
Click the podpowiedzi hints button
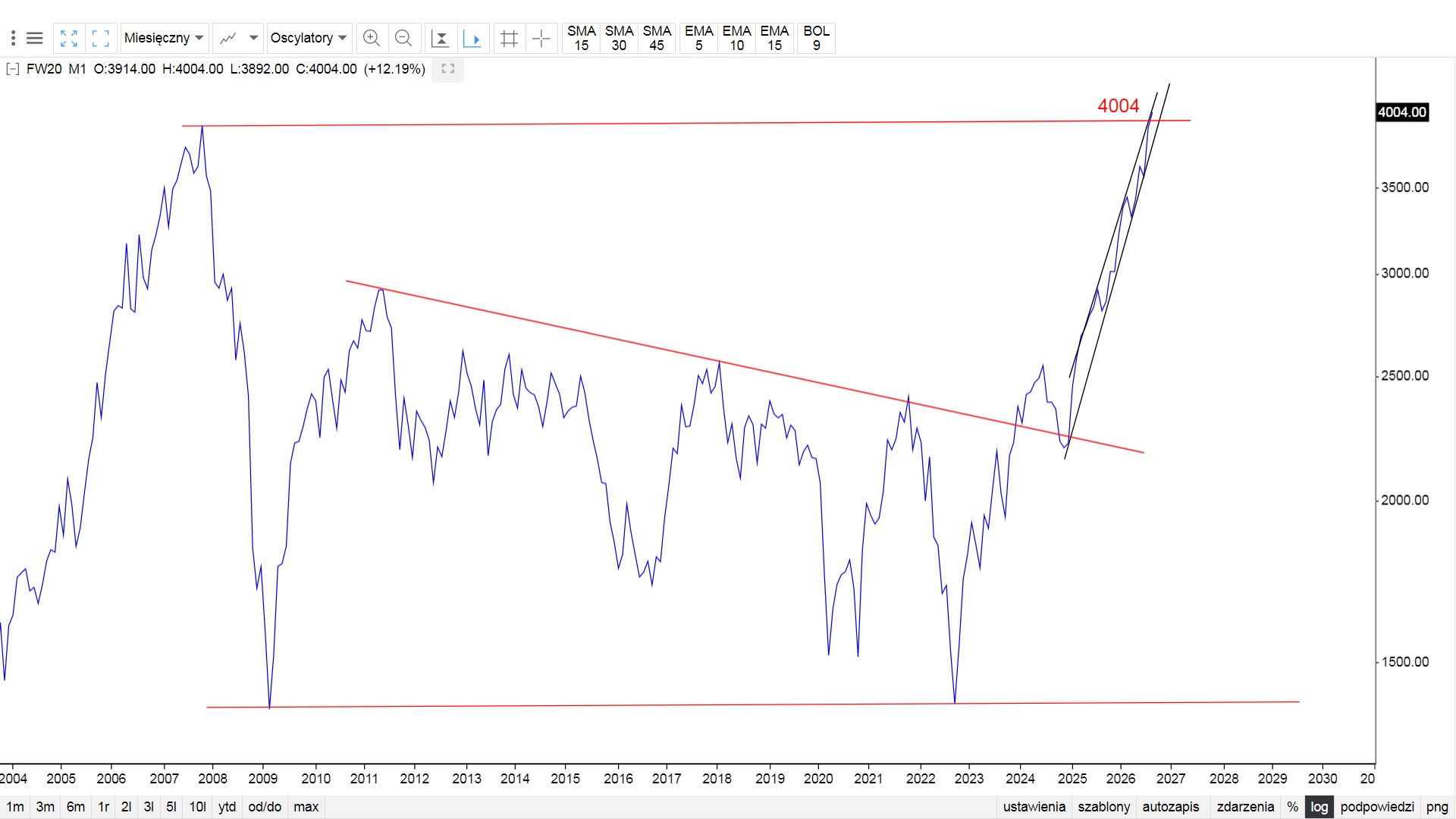pyautogui.click(x=1377, y=807)
